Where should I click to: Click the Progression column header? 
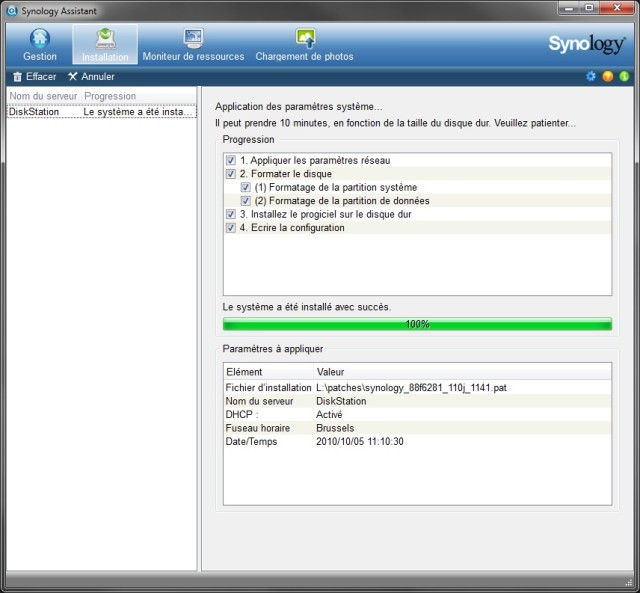click(139, 96)
